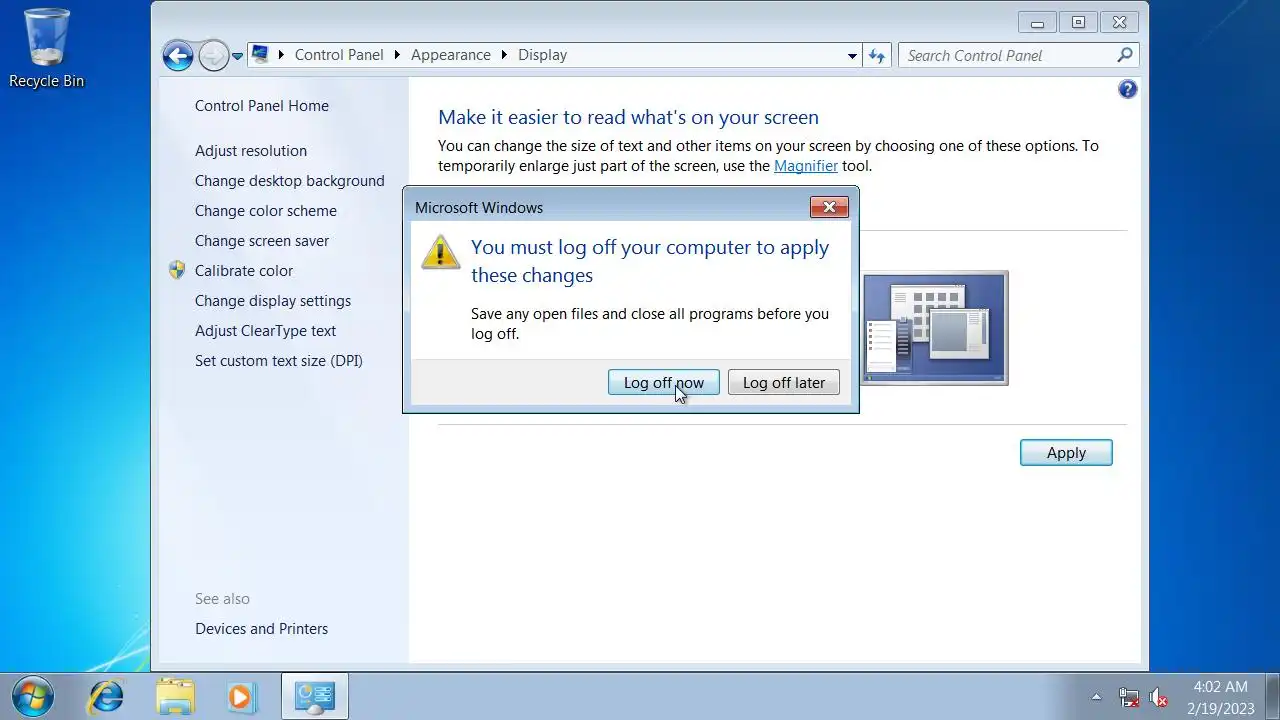Click Log off now in dialog
Image resolution: width=1280 pixels, height=720 pixels.
point(664,383)
